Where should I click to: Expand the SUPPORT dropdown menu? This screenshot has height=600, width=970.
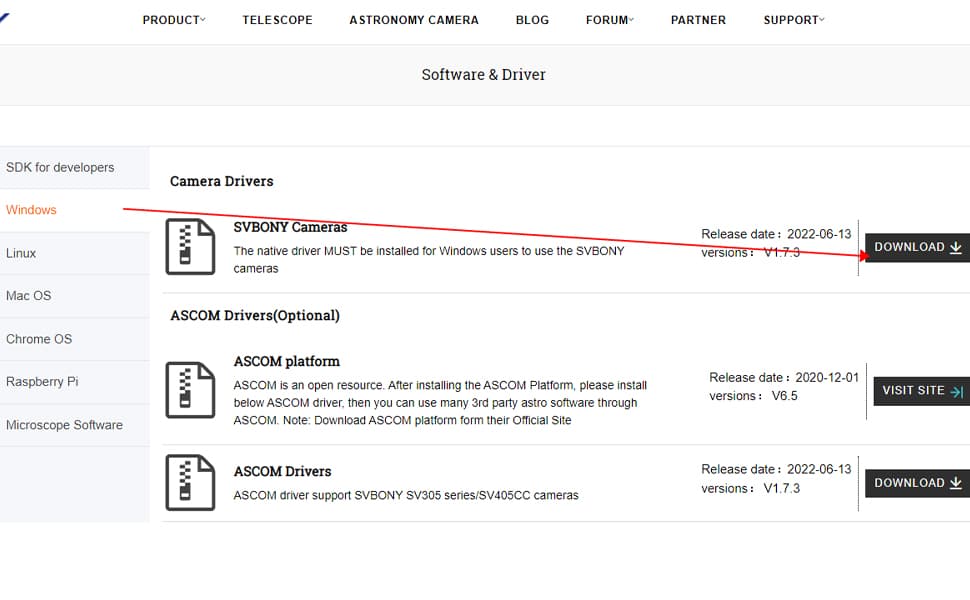click(x=794, y=20)
